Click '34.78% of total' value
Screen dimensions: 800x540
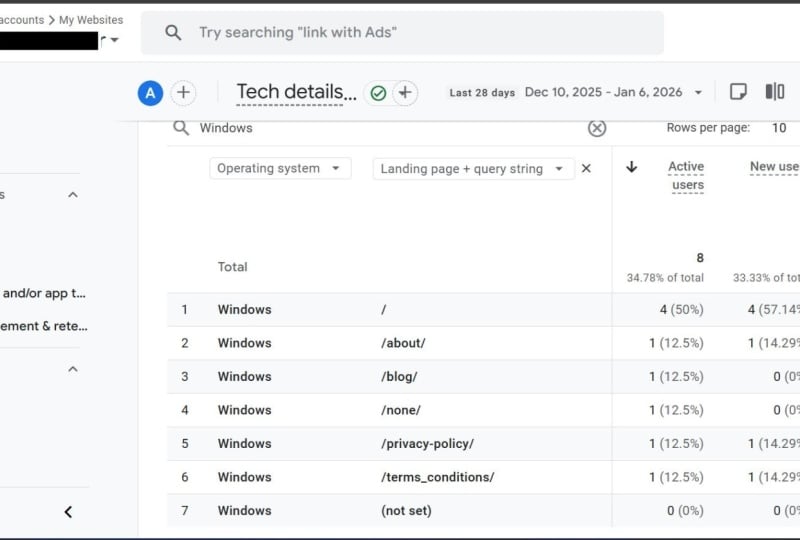[x=665, y=278]
